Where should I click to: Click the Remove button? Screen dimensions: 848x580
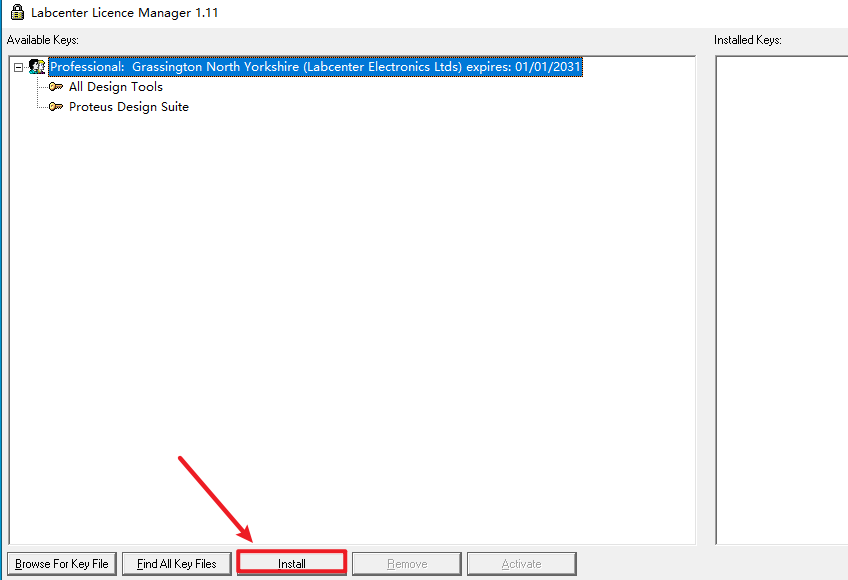click(x=407, y=564)
